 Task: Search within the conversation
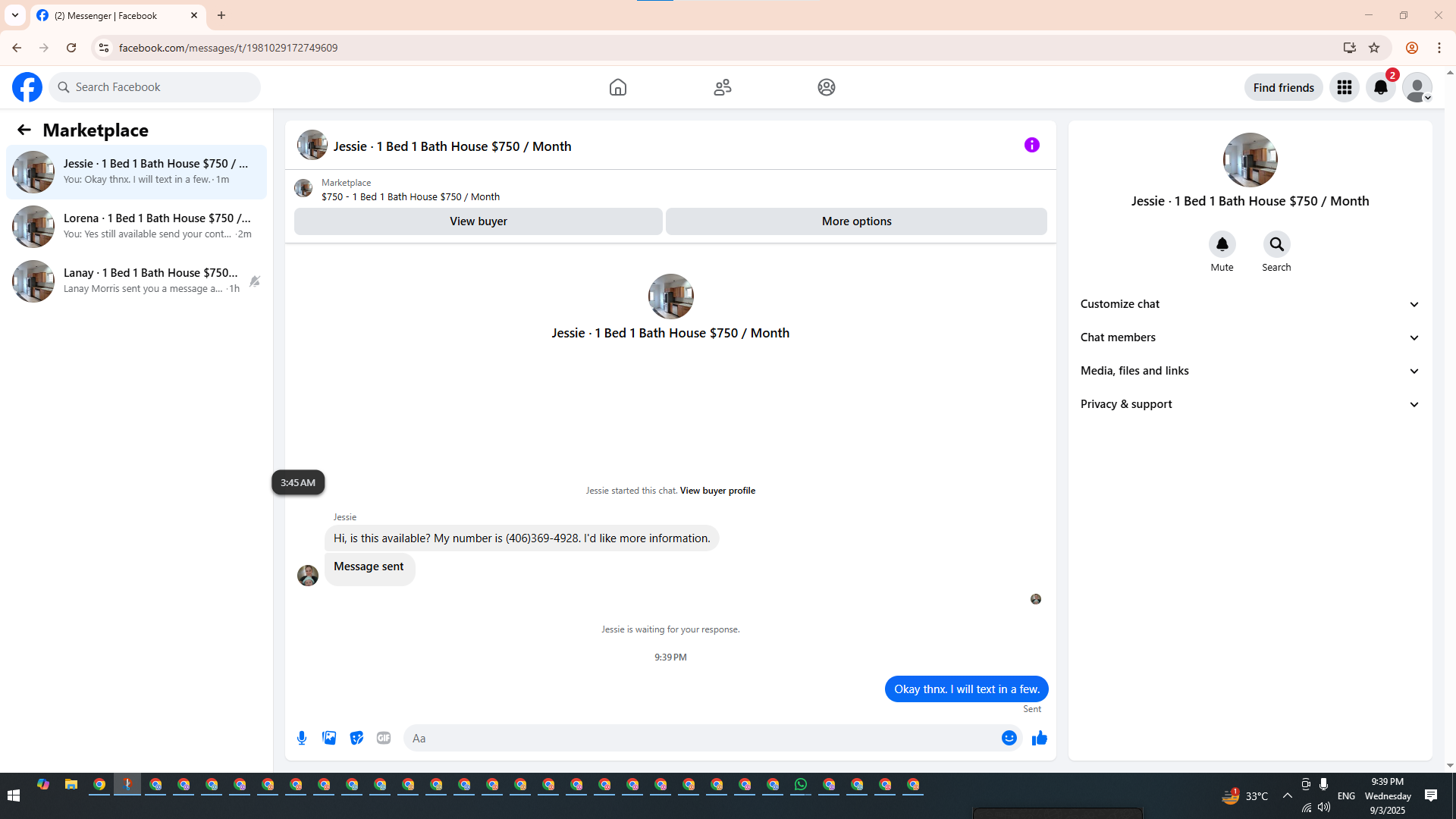(1277, 244)
